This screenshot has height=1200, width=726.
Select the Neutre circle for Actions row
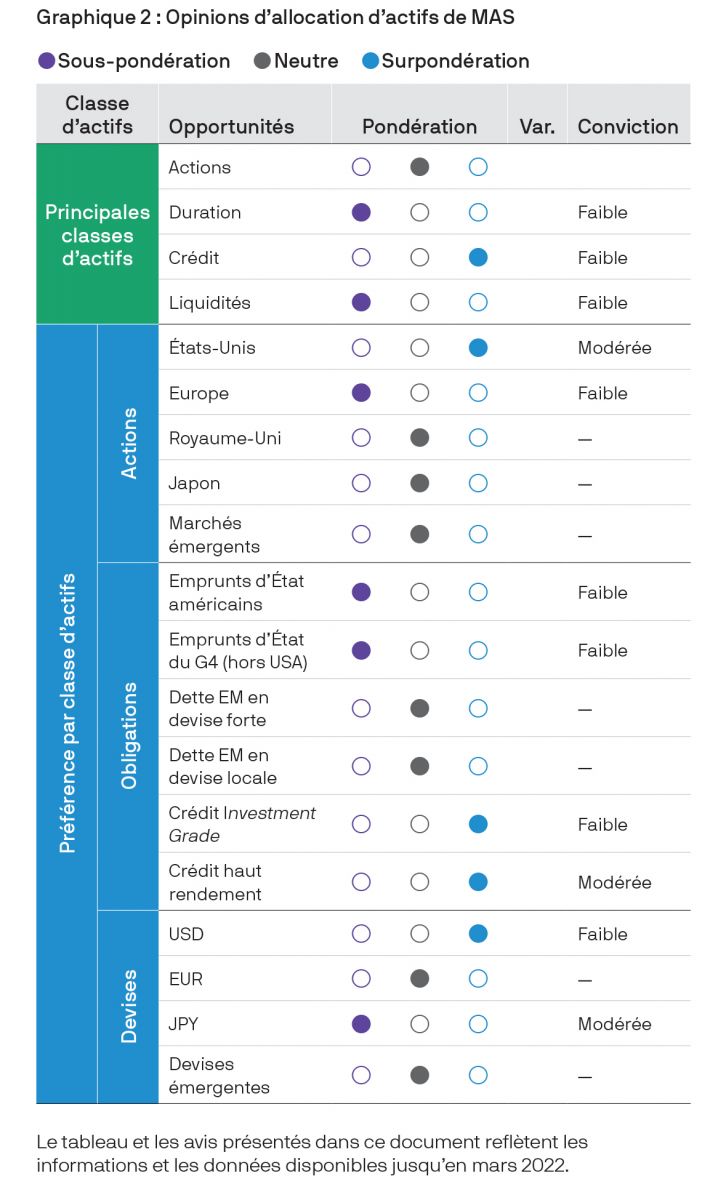420,167
